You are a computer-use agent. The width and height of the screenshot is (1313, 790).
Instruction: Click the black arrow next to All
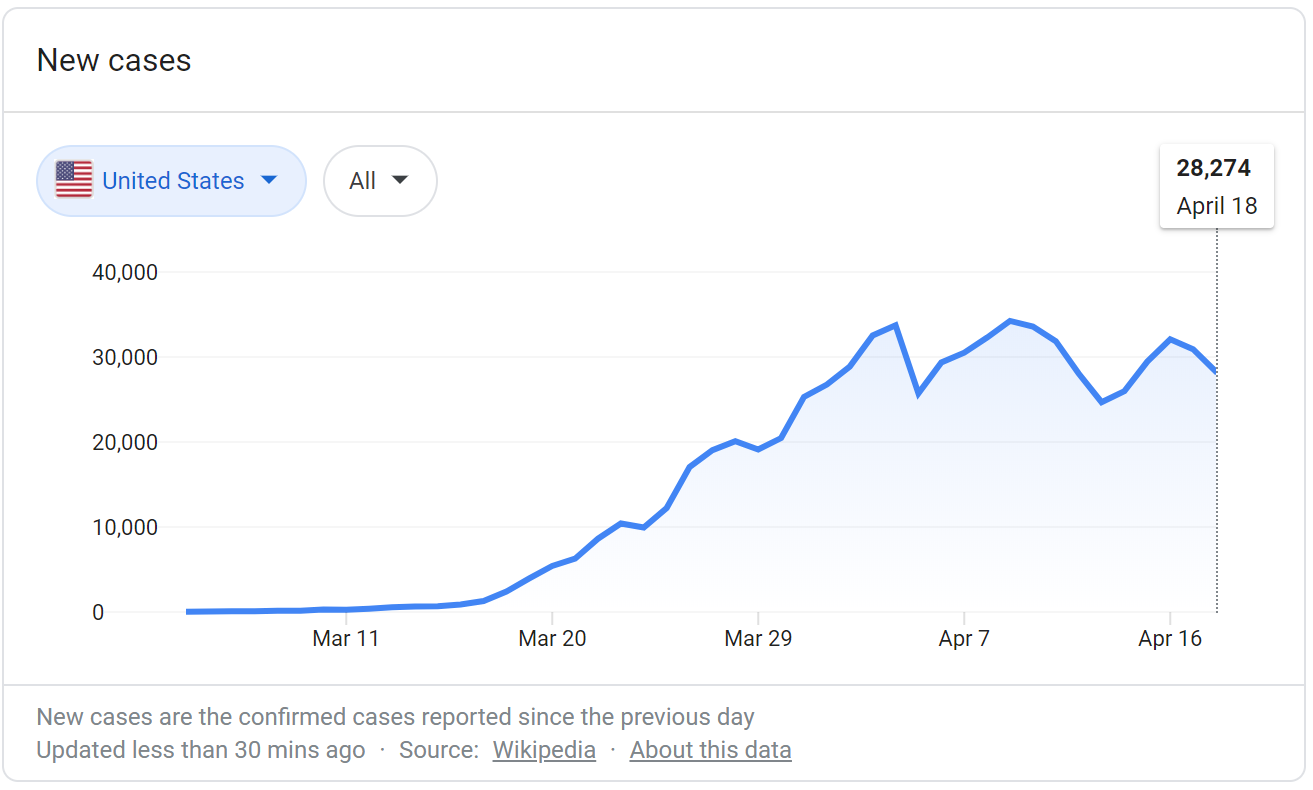tap(400, 181)
